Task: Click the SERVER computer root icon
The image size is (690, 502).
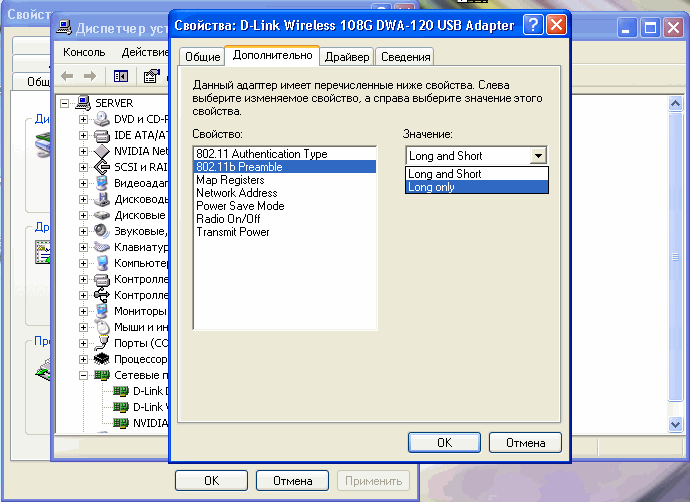Action: [83, 103]
